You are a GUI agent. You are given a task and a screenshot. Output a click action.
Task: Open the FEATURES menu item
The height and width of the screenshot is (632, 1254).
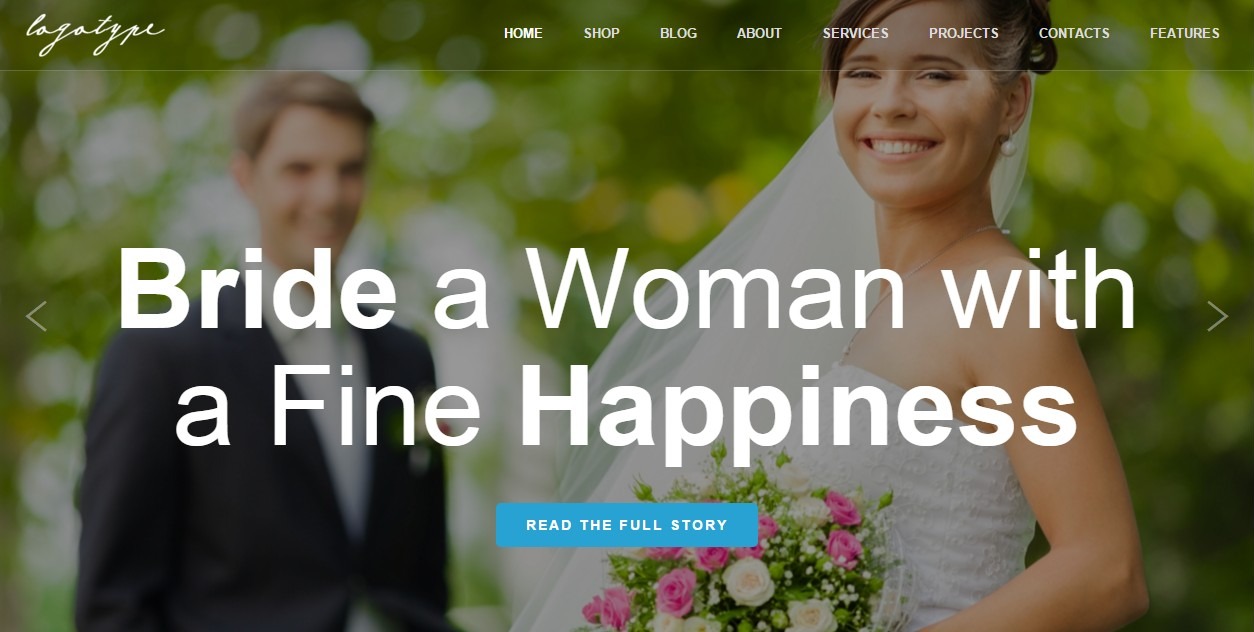click(1185, 33)
